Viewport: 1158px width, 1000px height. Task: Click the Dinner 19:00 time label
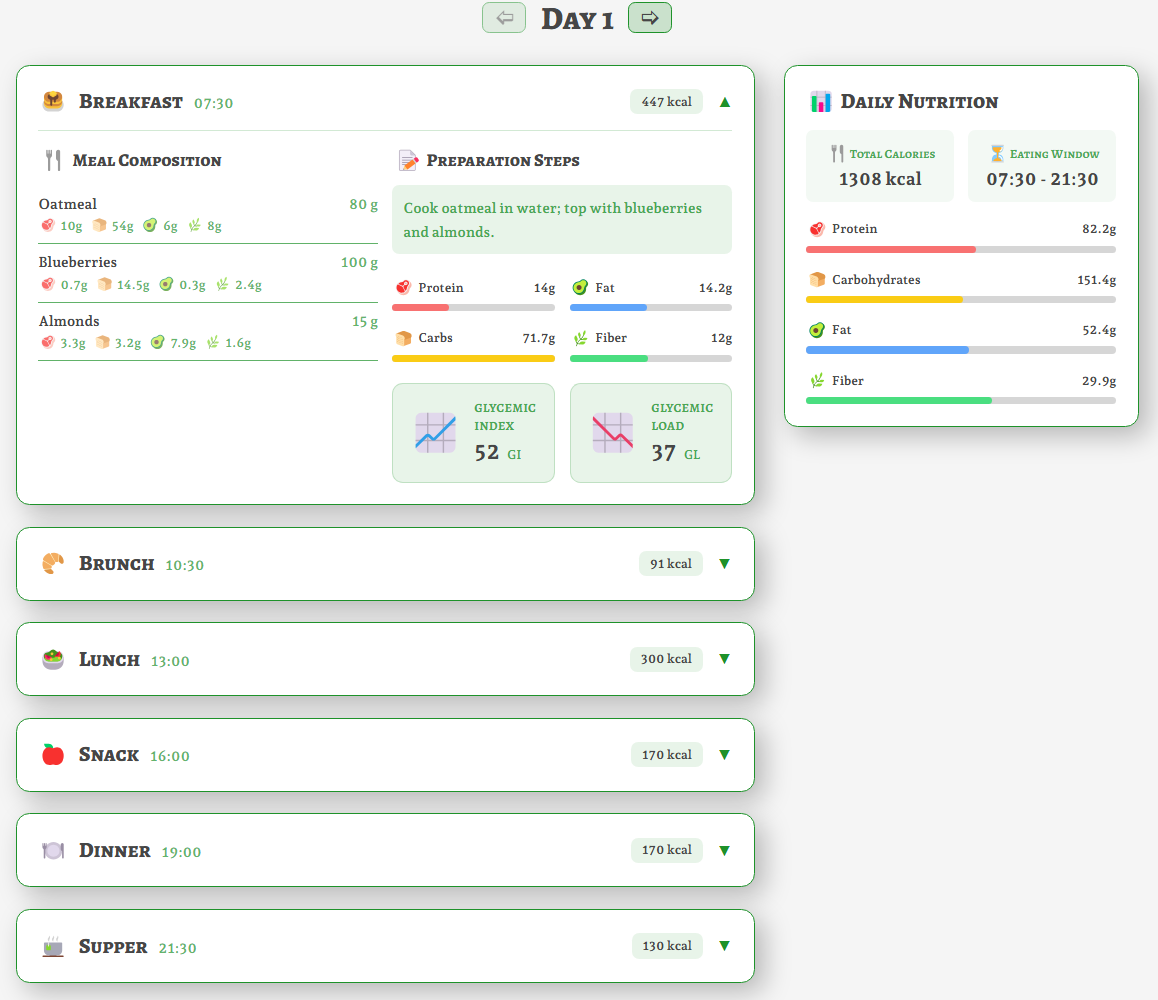(181, 852)
